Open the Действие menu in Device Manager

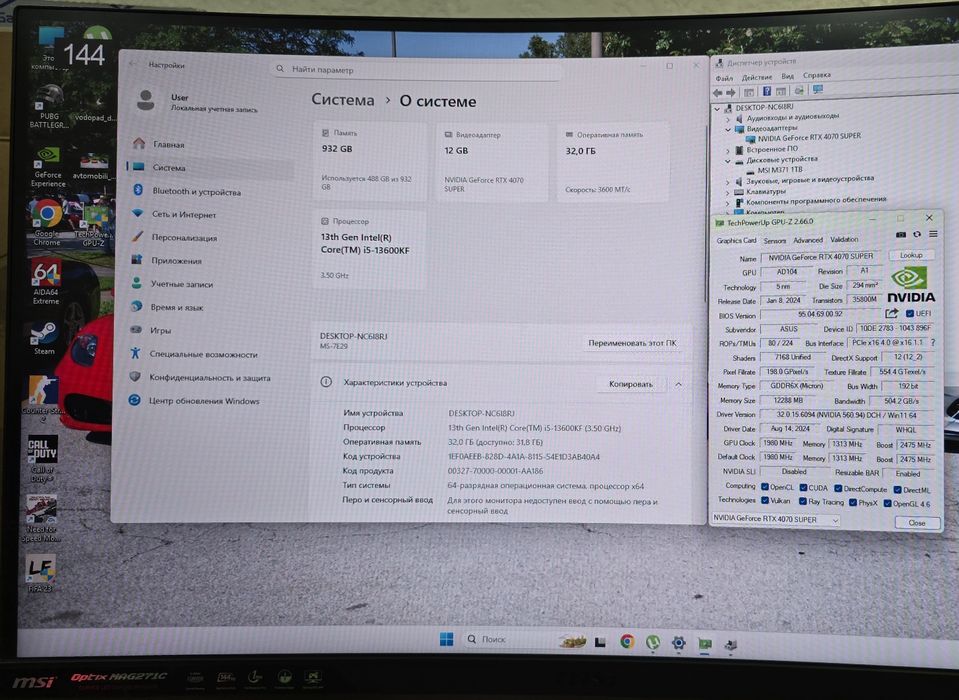pyautogui.click(x=757, y=77)
